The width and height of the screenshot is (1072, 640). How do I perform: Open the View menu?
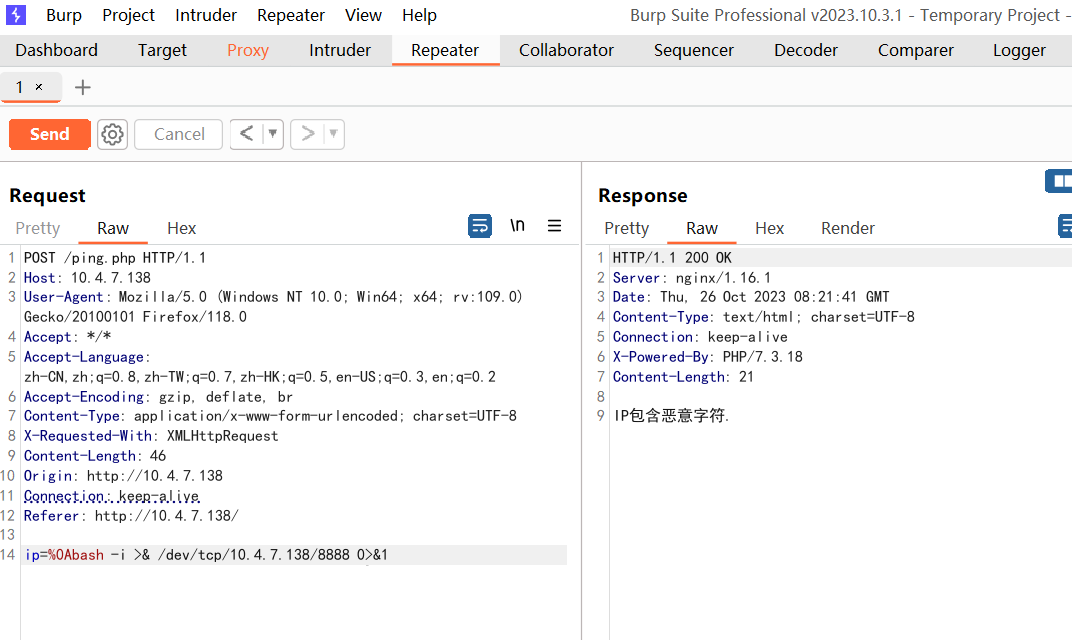[363, 15]
